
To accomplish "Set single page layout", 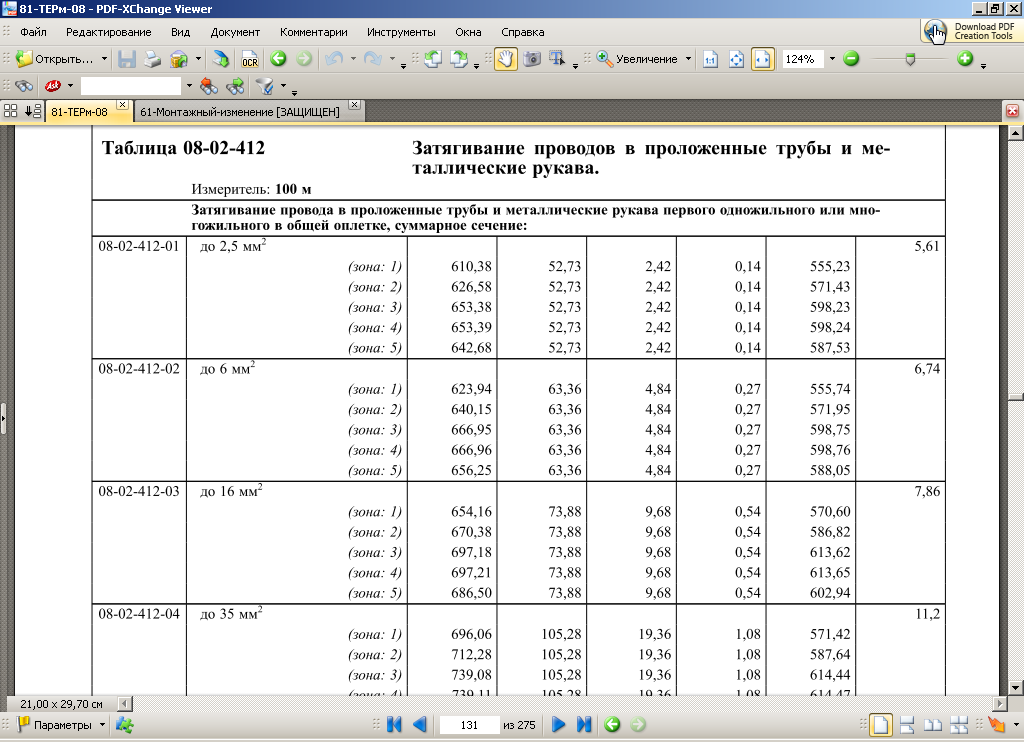I will [x=881, y=724].
